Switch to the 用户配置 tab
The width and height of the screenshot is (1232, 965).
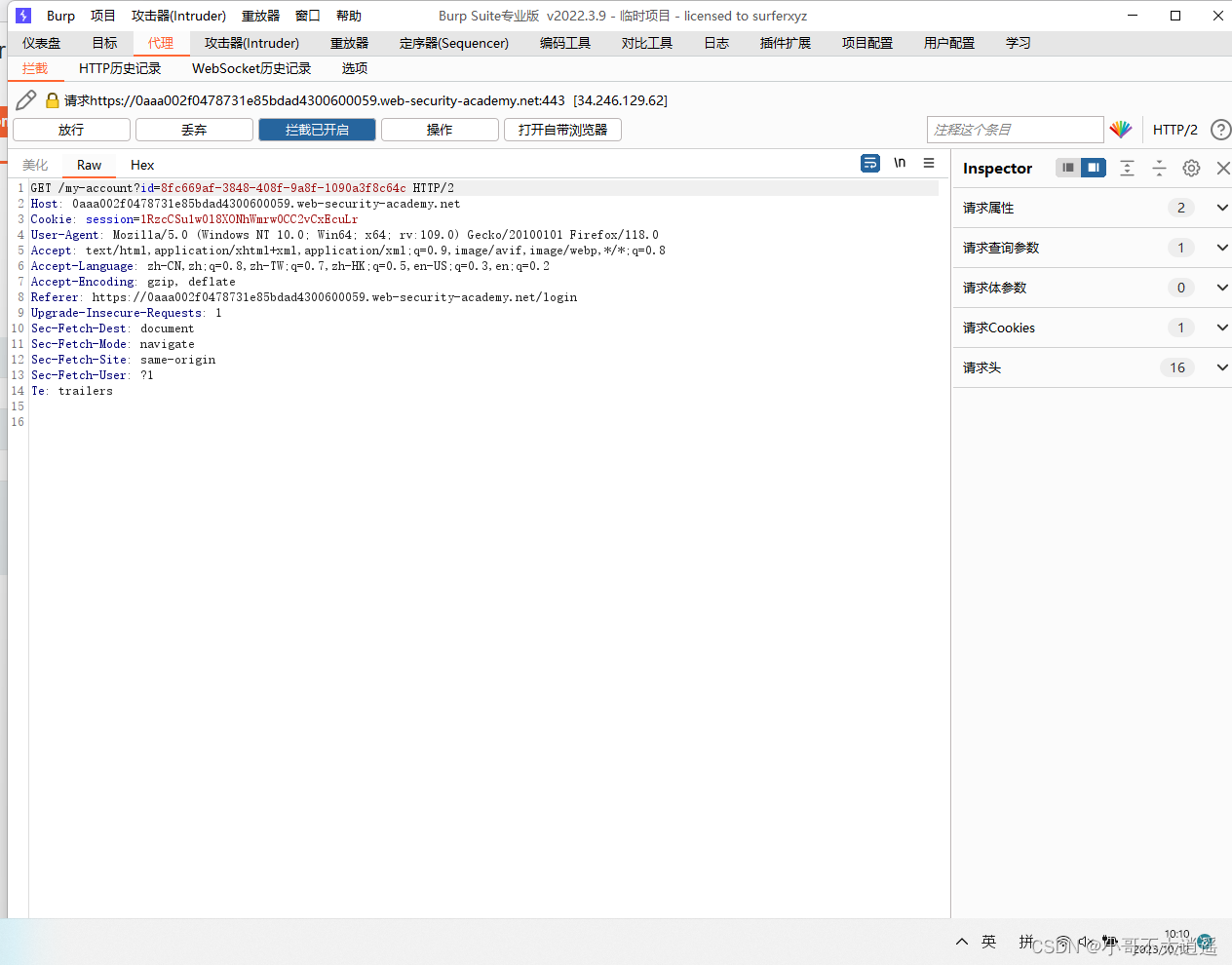949,43
